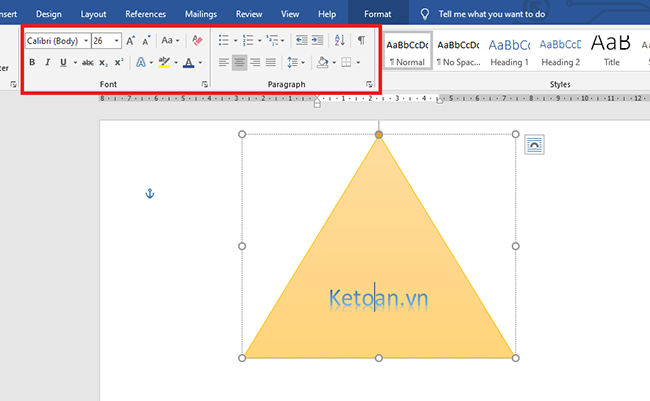
Task: Apply the Title style
Action: tap(611, 50)
